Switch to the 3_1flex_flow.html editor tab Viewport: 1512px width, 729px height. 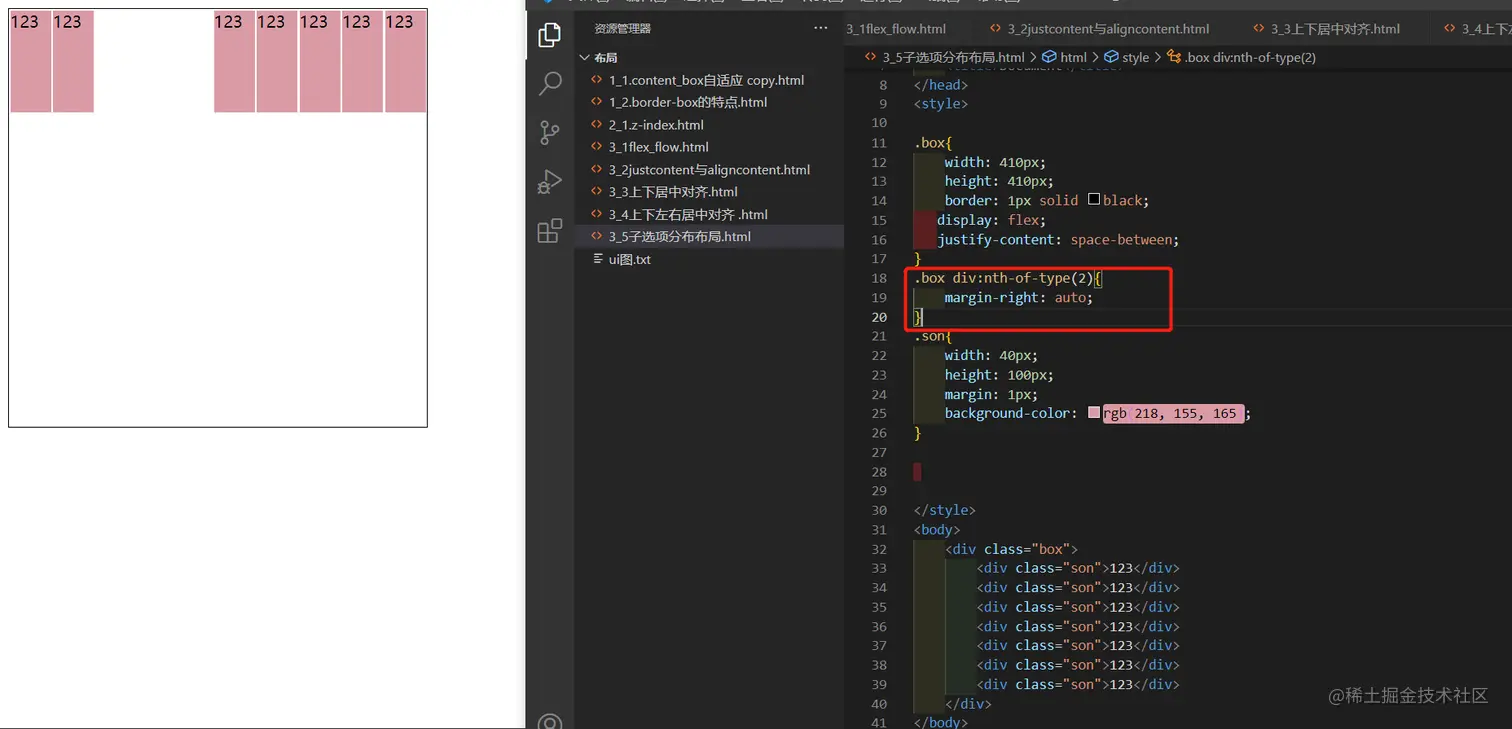click(896, 29)
